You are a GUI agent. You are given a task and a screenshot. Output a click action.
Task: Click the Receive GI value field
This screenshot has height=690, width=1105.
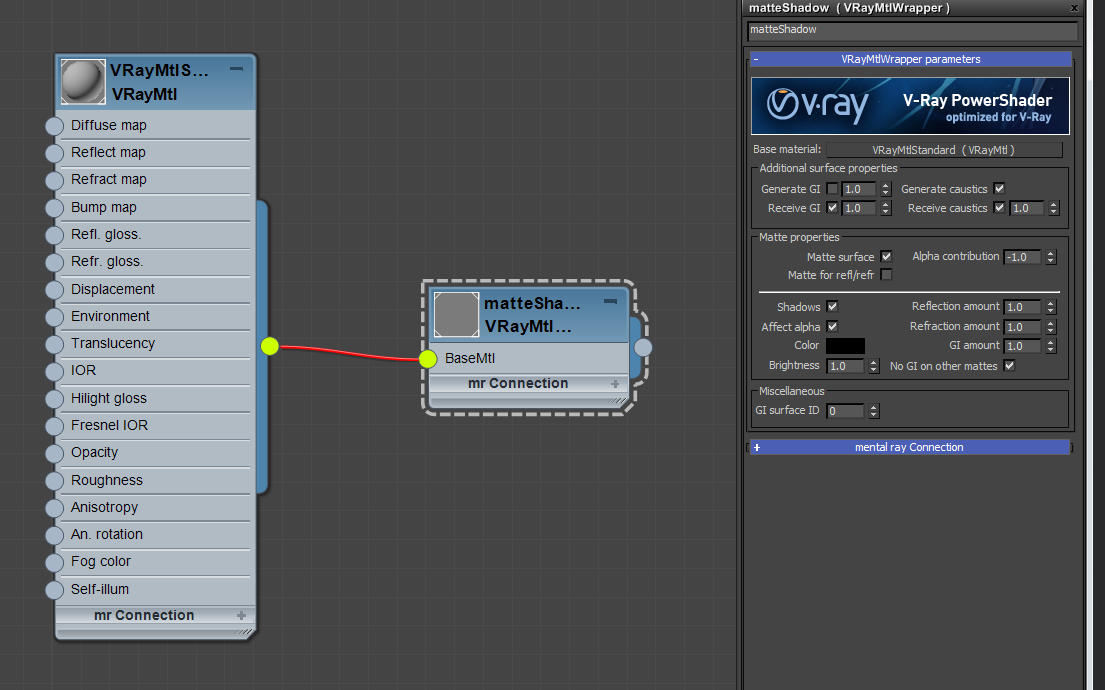[x=858, y=209]
